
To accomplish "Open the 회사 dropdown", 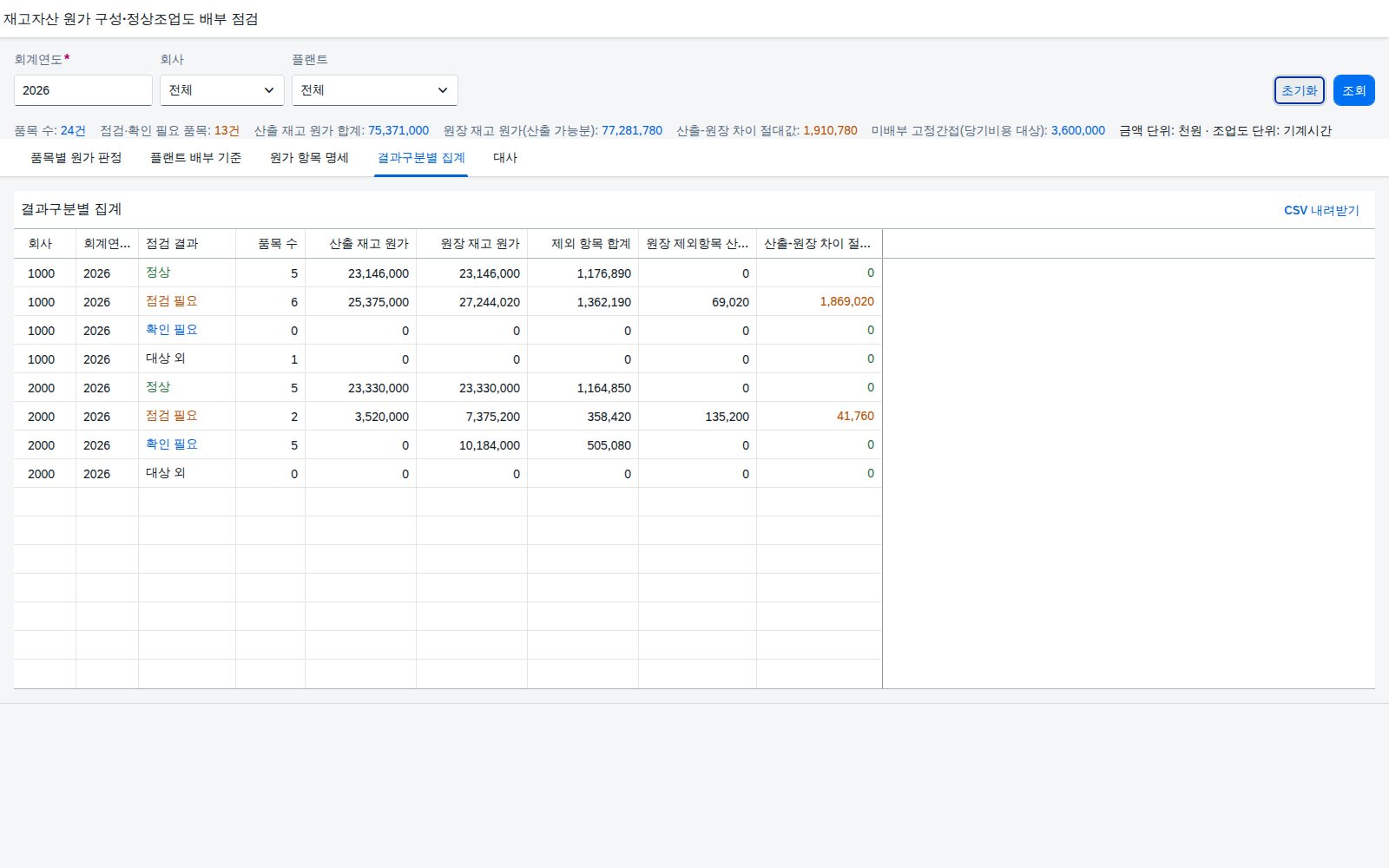I will tap(222, 90).
